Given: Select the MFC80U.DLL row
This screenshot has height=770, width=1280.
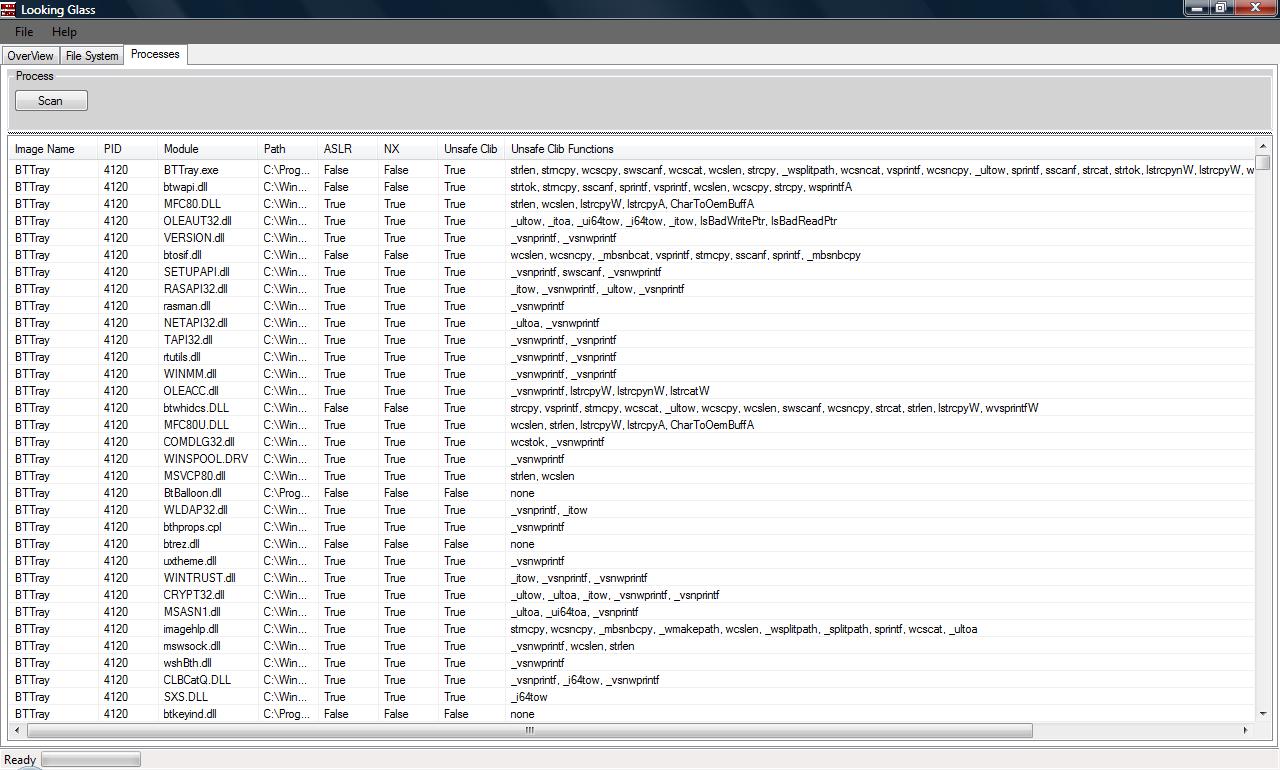Looking at the screenshot, I should (x=632, y=425).
